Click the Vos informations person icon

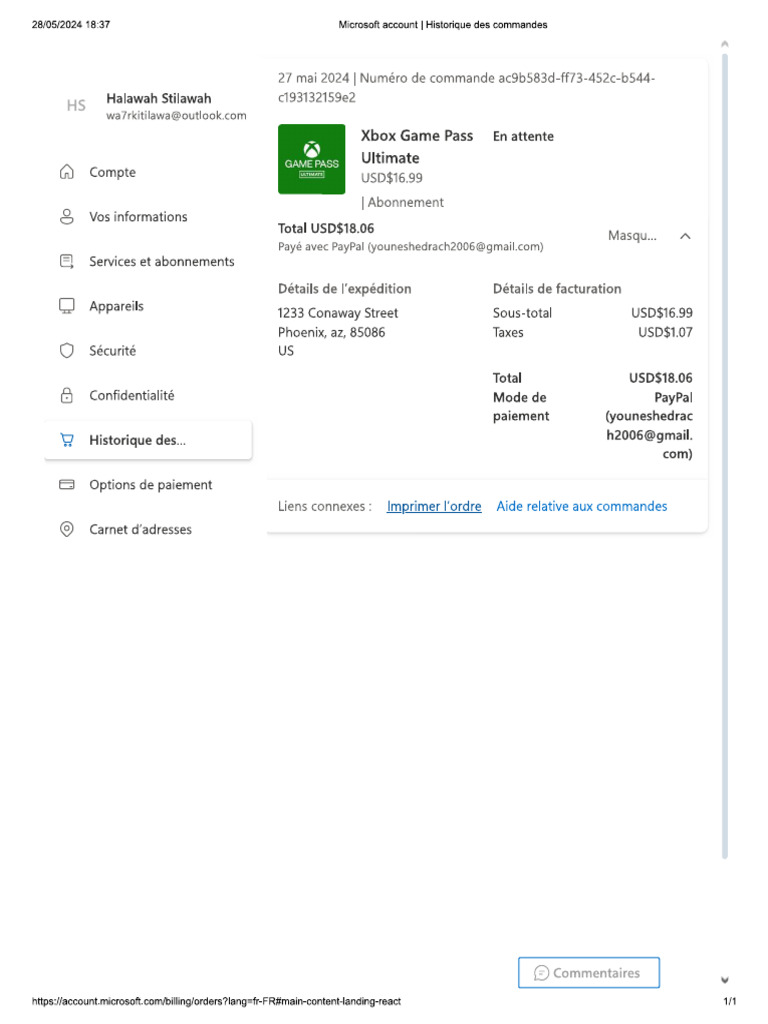[x=67, y=217]
